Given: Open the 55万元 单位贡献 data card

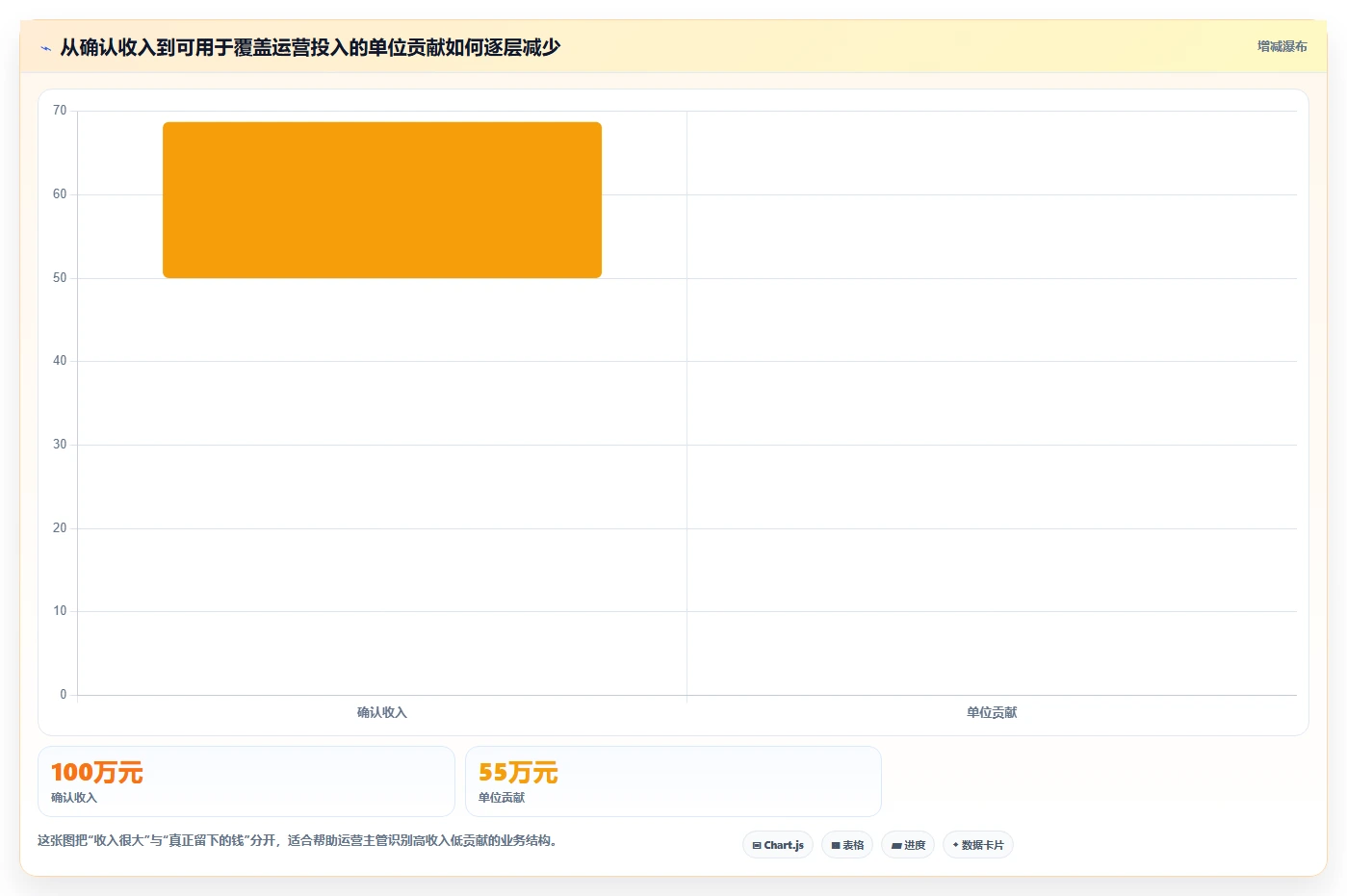Looking at the screenshot, I should pos(673,781).
